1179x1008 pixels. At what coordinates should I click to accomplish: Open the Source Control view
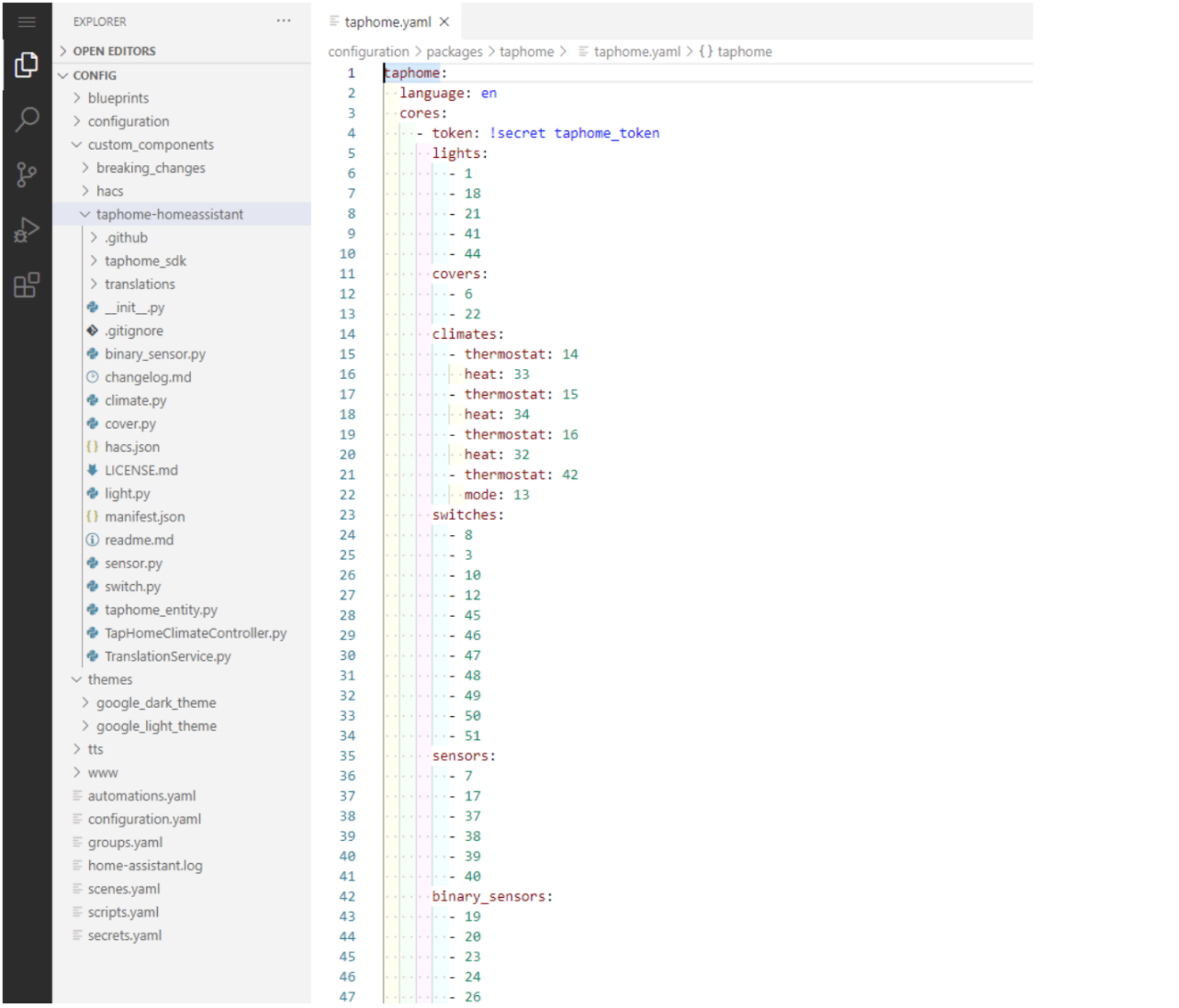pos(27,174)
